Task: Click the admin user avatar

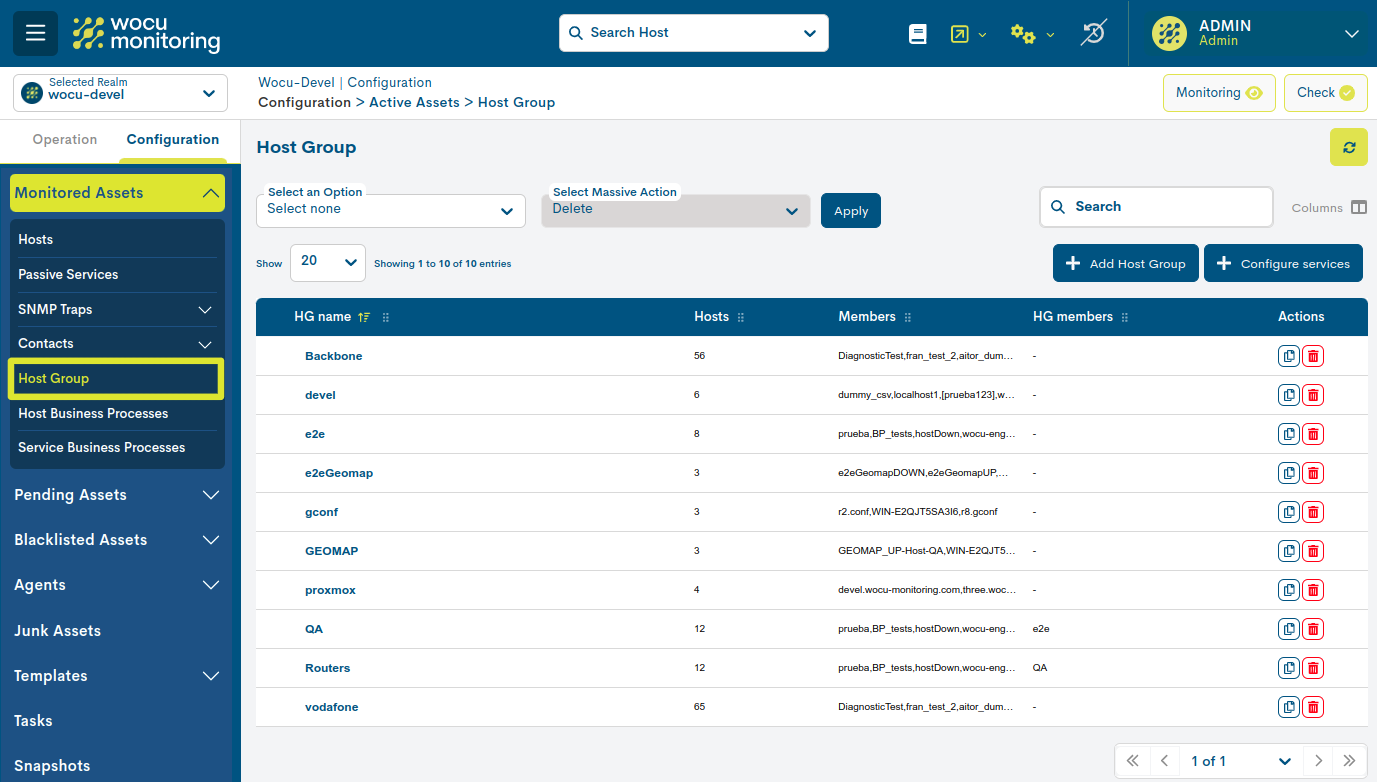Action: tap(1169, 33)
